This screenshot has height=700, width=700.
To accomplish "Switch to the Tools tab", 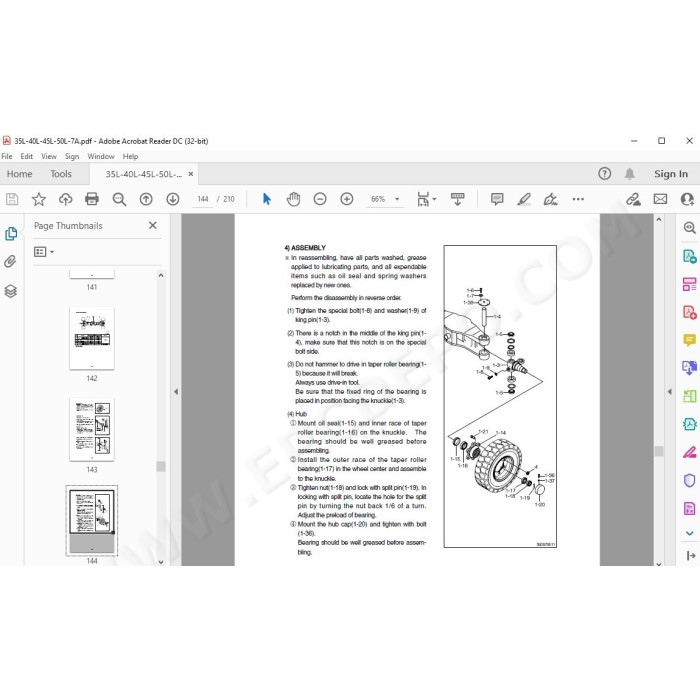I will point(61,174).
